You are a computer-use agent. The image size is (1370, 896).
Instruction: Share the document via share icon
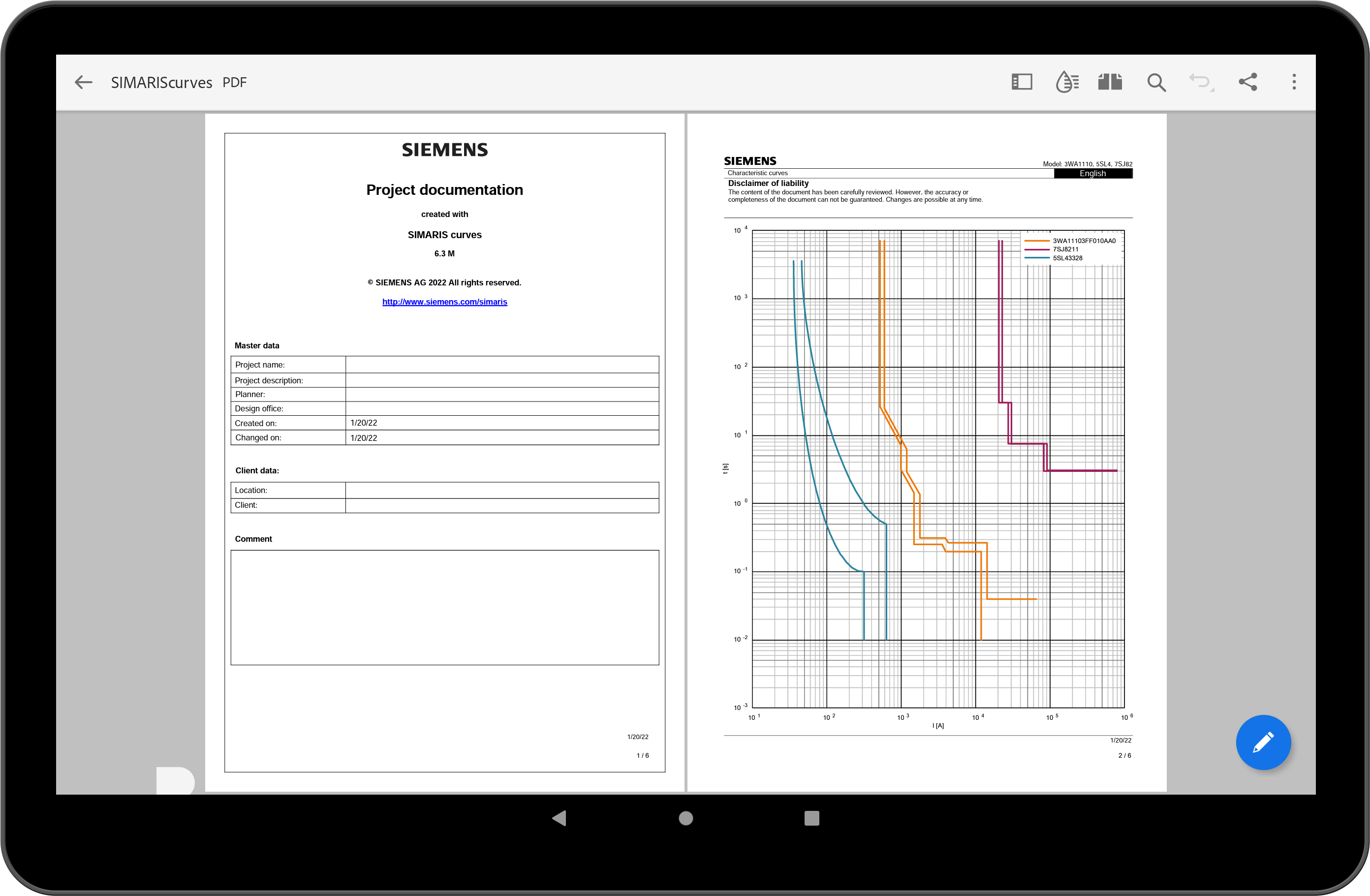click(1247, 82)
